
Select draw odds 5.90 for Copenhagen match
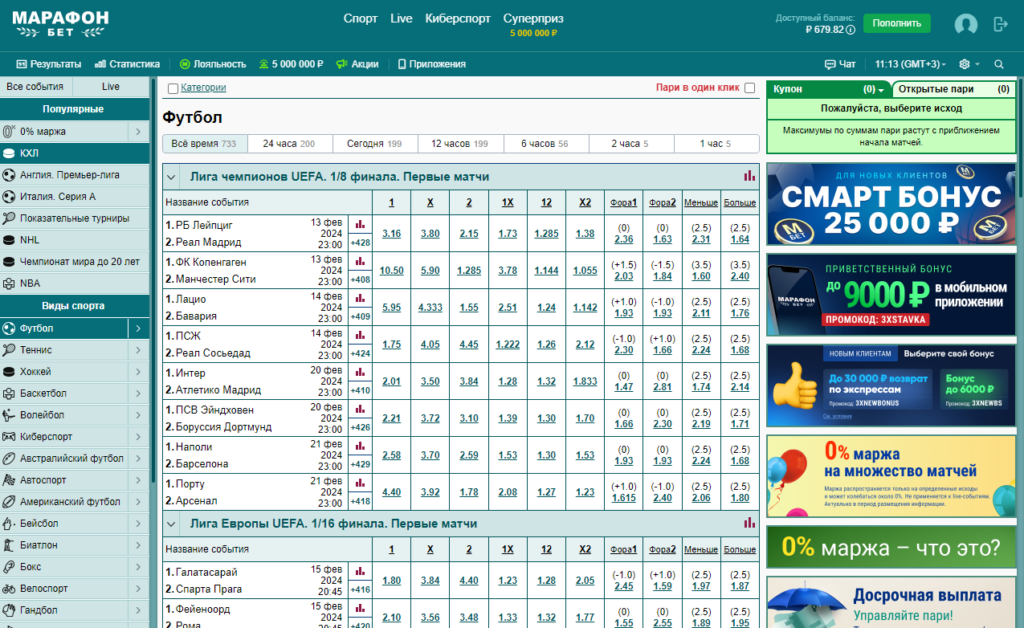[430, 270]
